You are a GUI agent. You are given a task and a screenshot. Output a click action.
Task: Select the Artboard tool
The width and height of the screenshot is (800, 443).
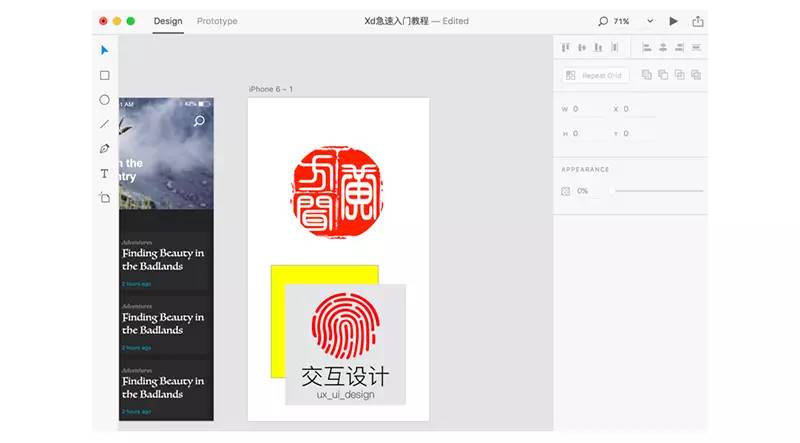coord(104,198)
